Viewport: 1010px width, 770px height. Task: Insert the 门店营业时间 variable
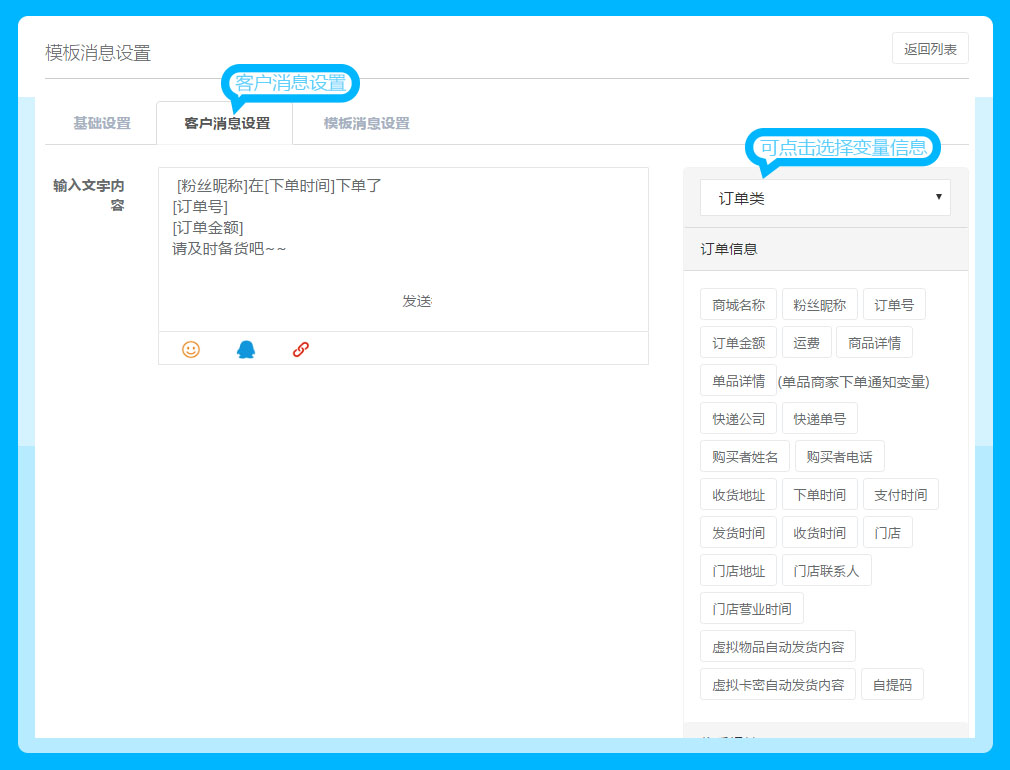(751, 609)
